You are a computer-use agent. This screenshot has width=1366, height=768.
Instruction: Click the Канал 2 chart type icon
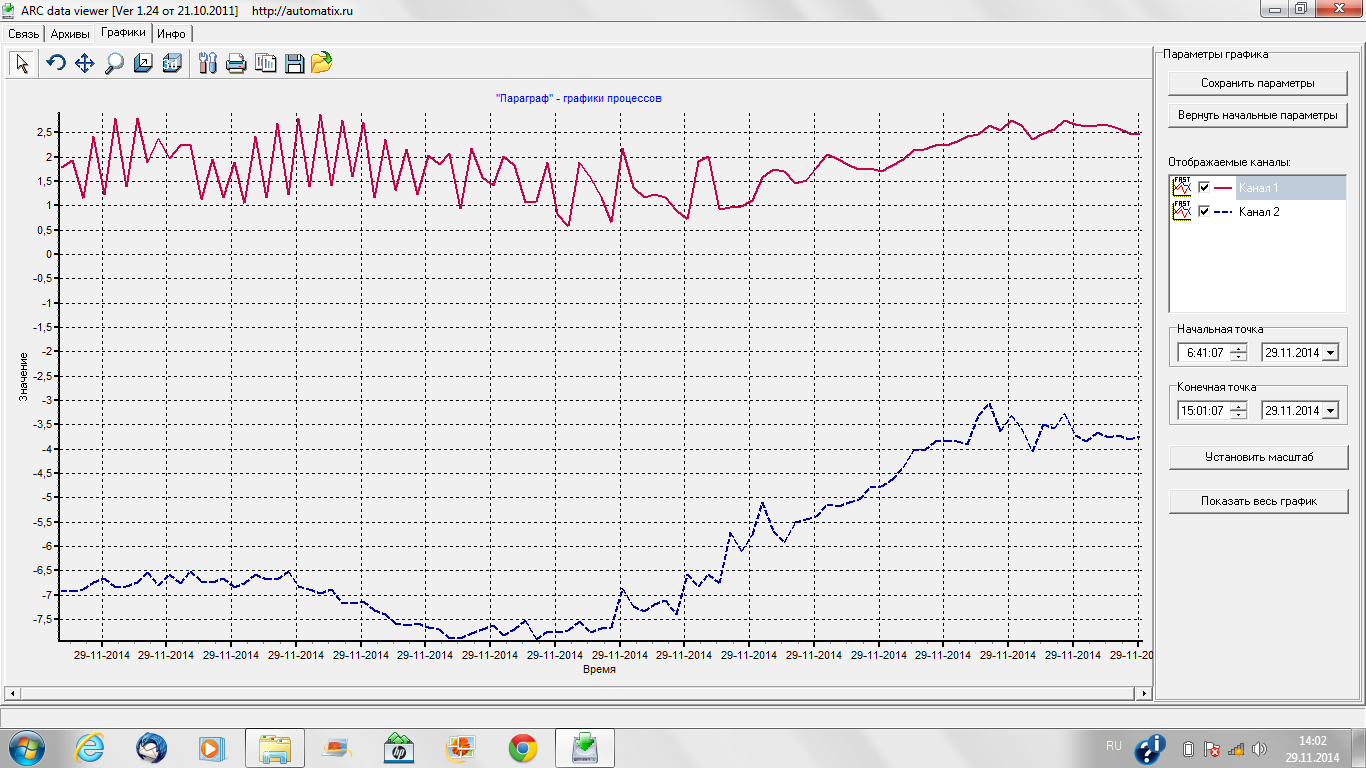point(1182,211)
